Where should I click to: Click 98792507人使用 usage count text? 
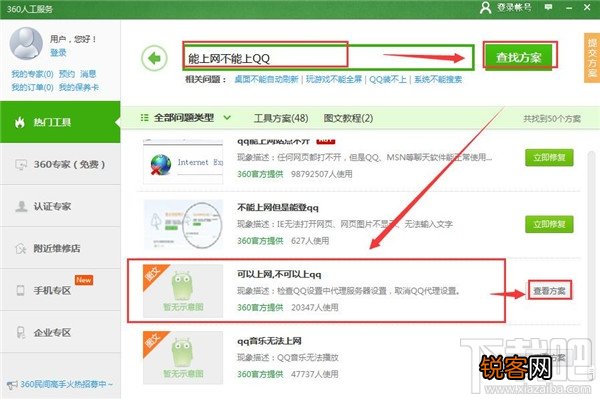click(x=321, y=174)
